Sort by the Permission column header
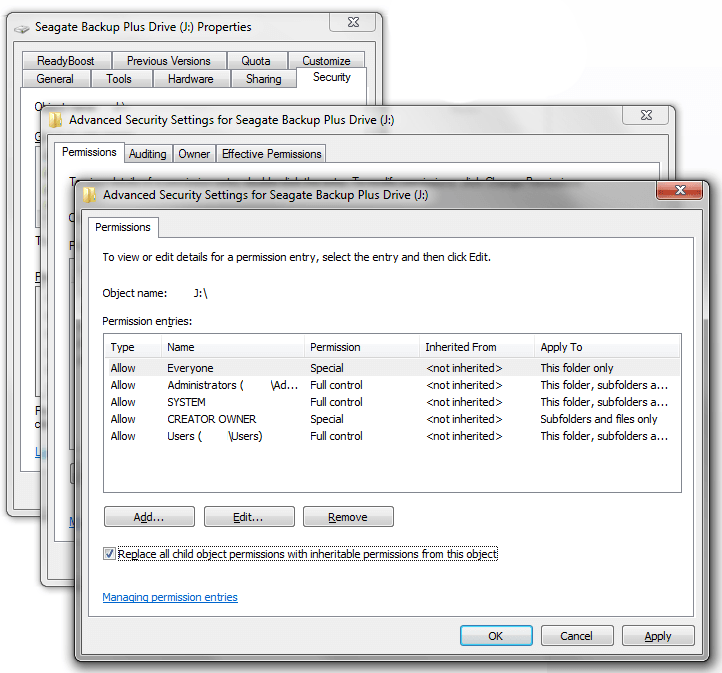Screen dimensions: 722x673 pyautogui.click(x=361, y=347)
